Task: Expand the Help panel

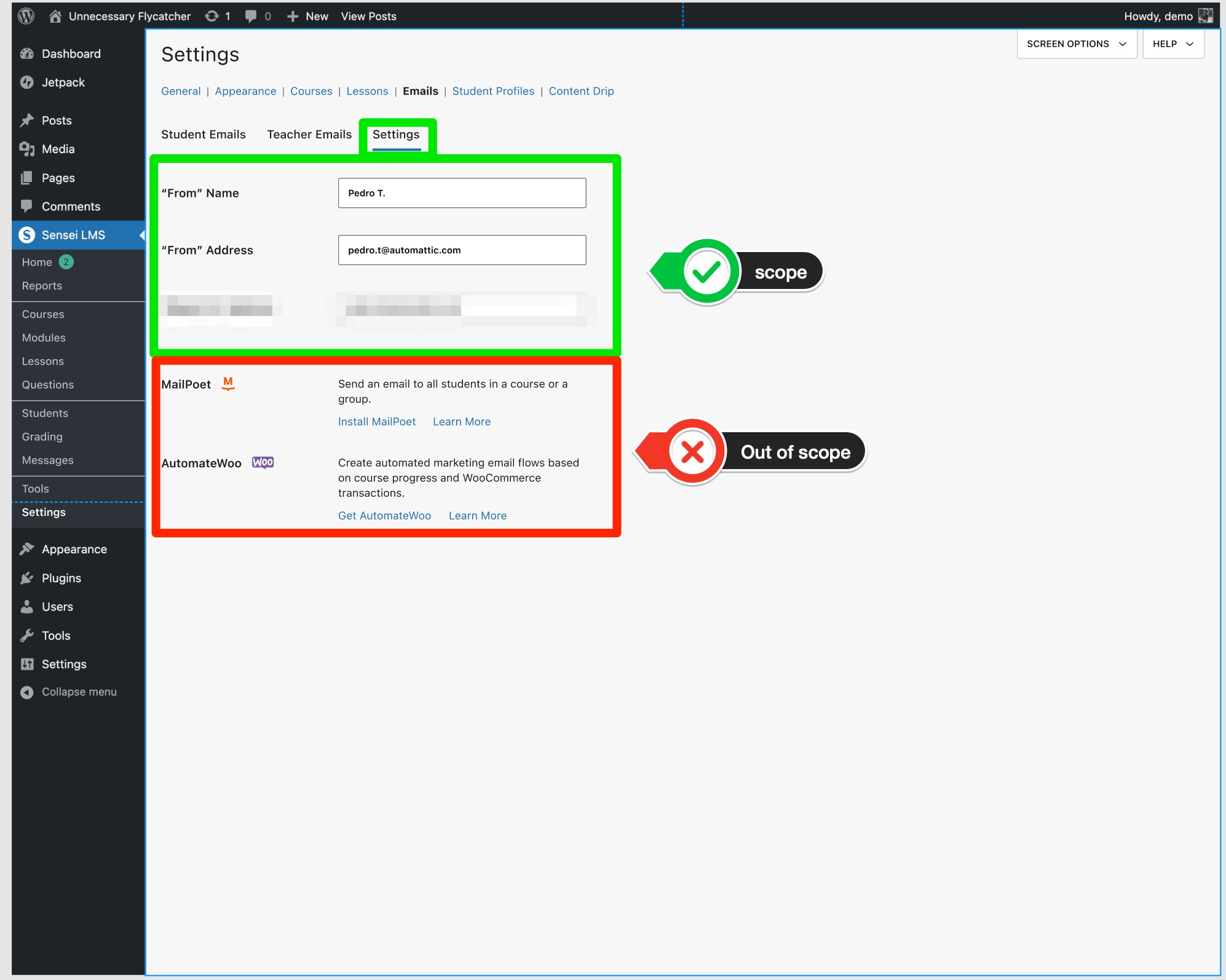Action: (x=1173, y=44)
